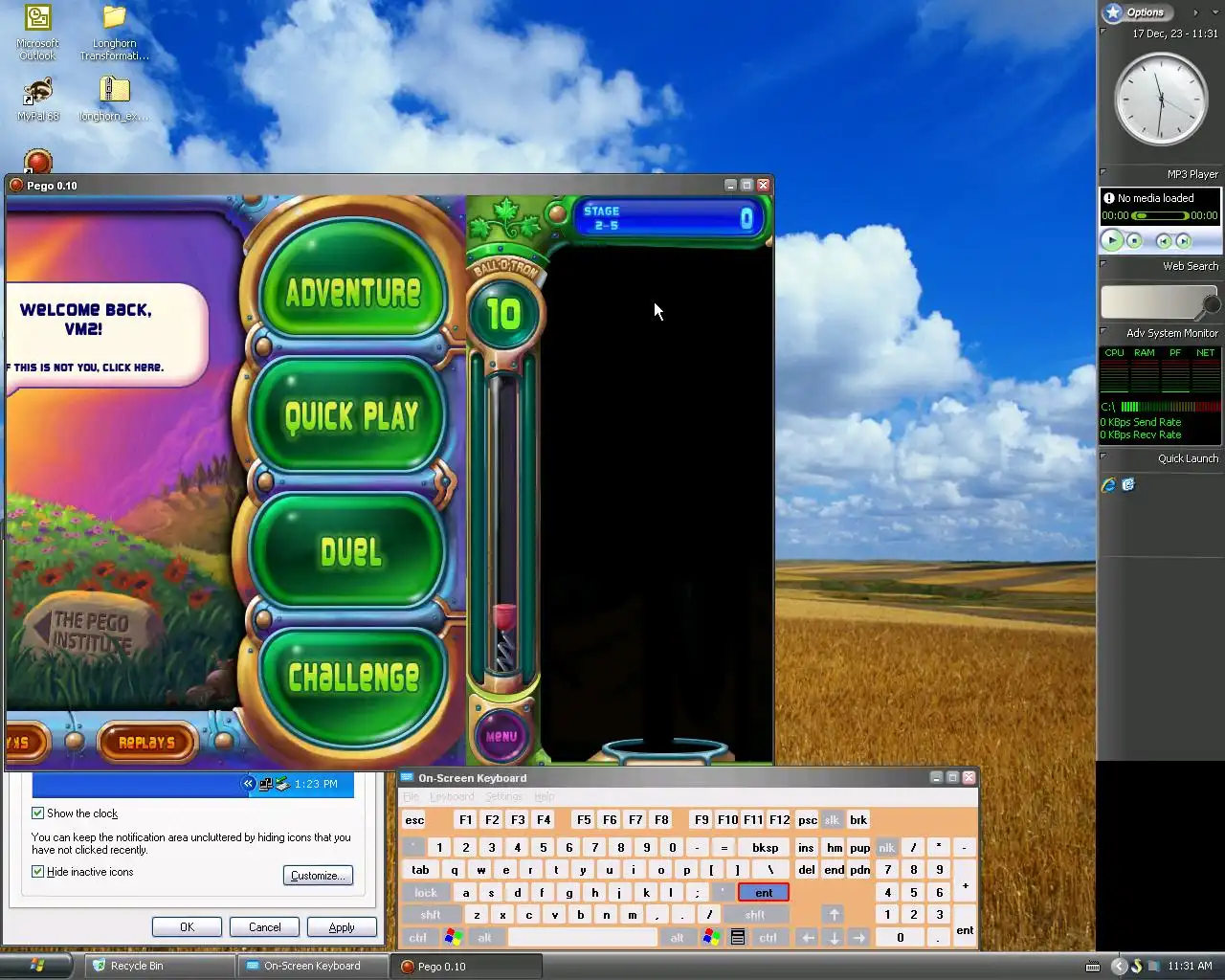Click previous track in the MP3 Player
1225x980 pixels.
1164,241
